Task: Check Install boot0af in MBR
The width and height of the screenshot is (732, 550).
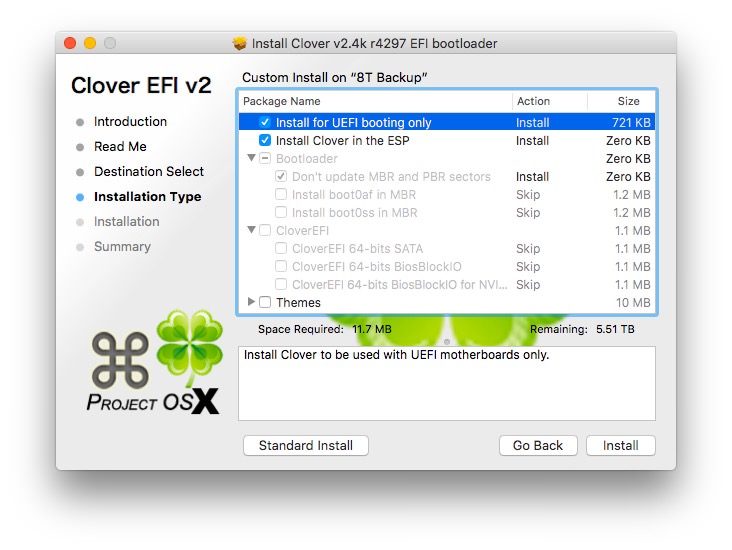Action: click(281, 194)
